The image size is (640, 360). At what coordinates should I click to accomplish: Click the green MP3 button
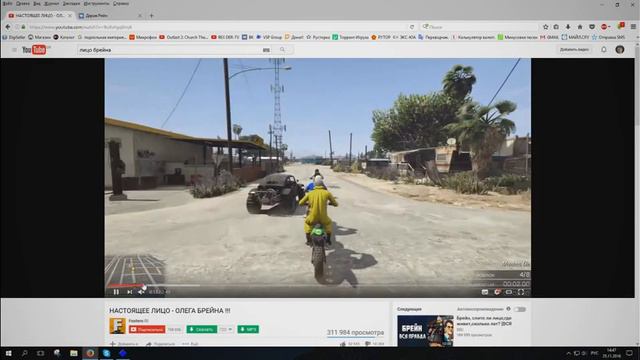pos(248,329)
